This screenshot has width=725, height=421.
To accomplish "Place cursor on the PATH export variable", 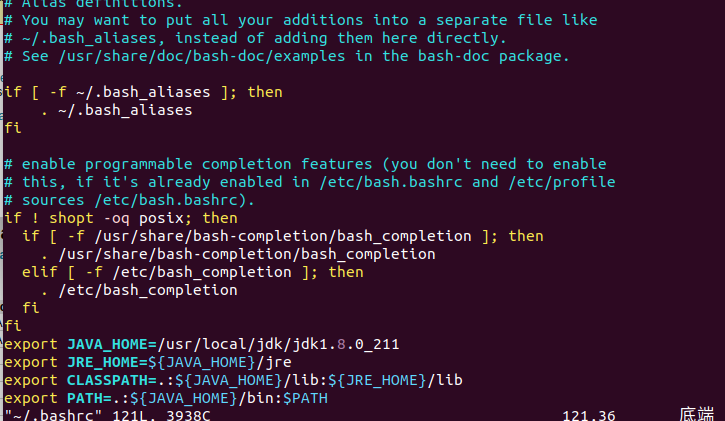I will pos(85,398).
